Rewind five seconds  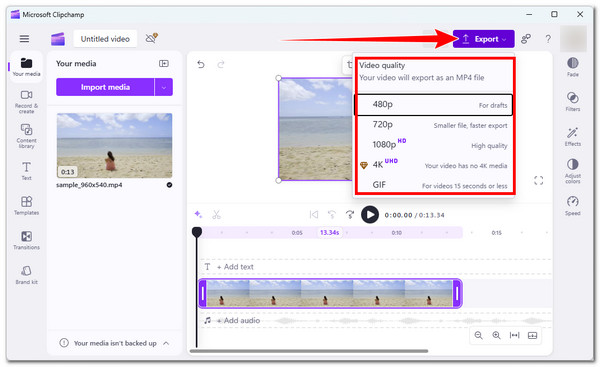tap(332, 215)
